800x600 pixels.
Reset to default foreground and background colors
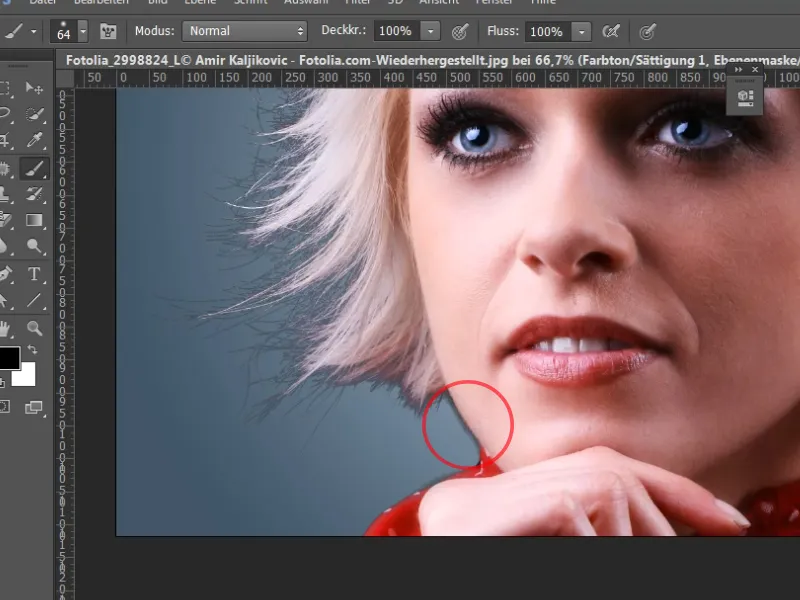pyautogui.click(x=3, y=383)
